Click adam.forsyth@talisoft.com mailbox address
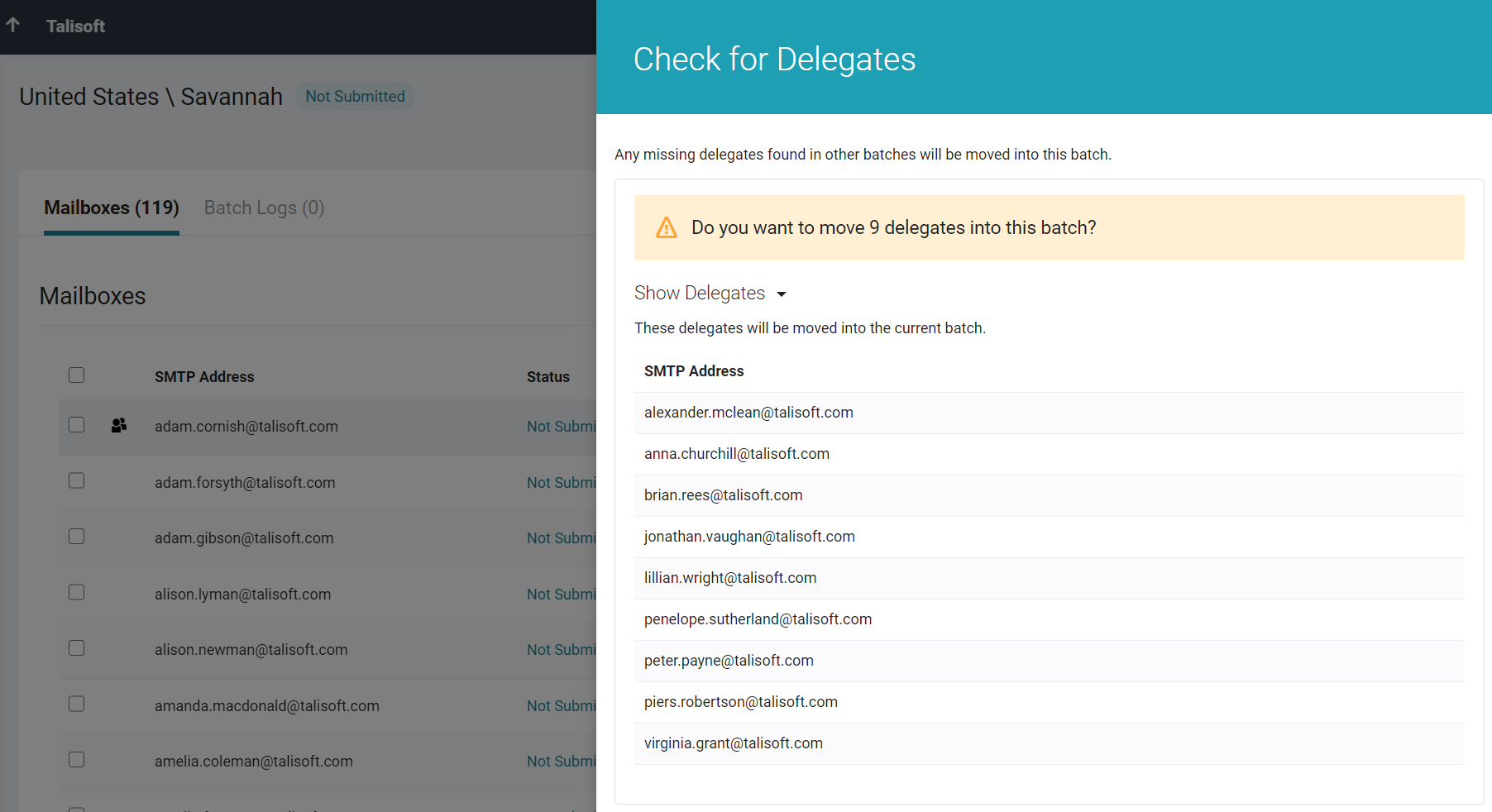1492x812 pixels. point(245,483)
